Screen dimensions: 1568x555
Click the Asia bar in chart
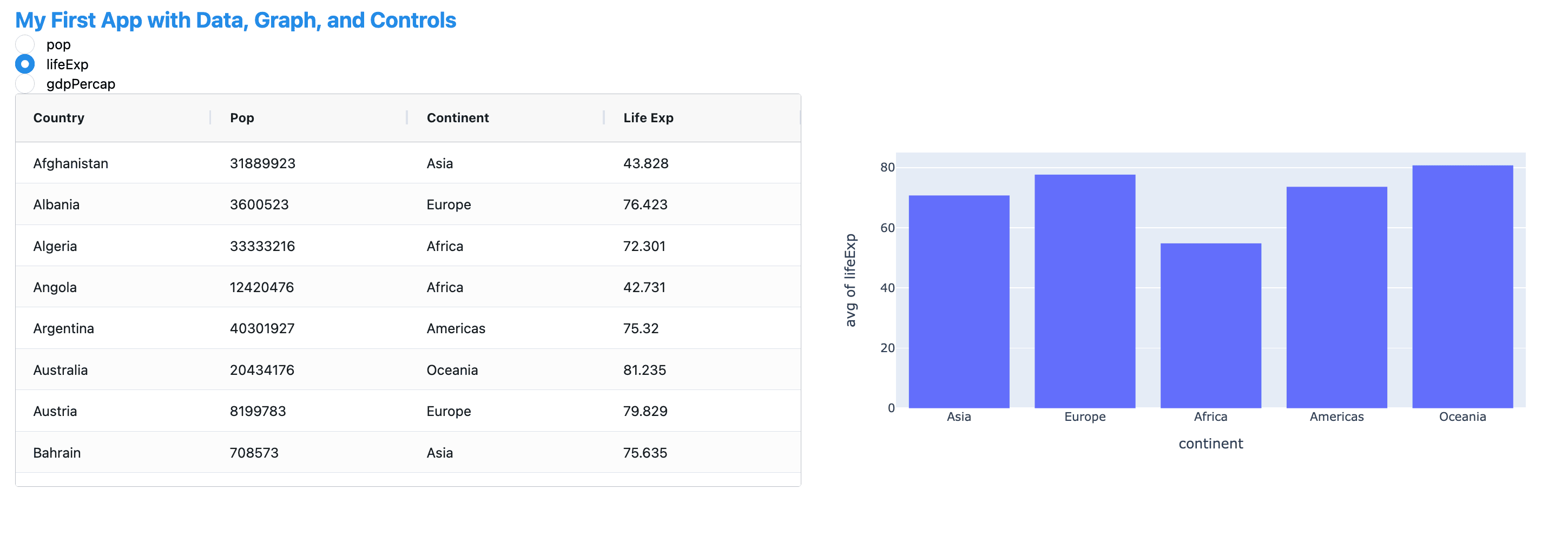(x=959, y=302)
